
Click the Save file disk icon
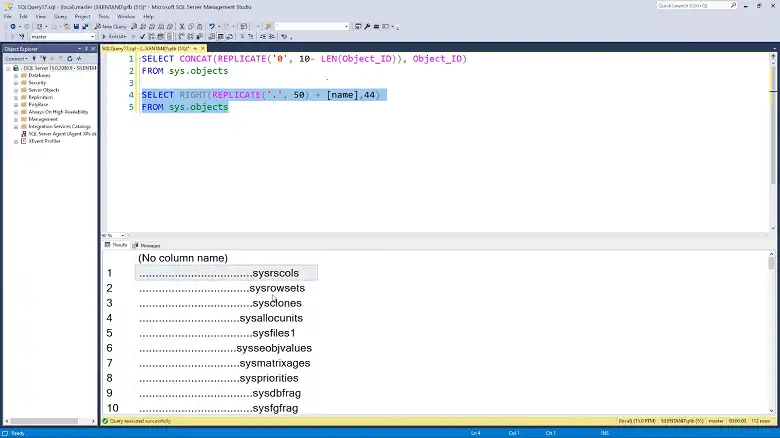click(76, 26)
